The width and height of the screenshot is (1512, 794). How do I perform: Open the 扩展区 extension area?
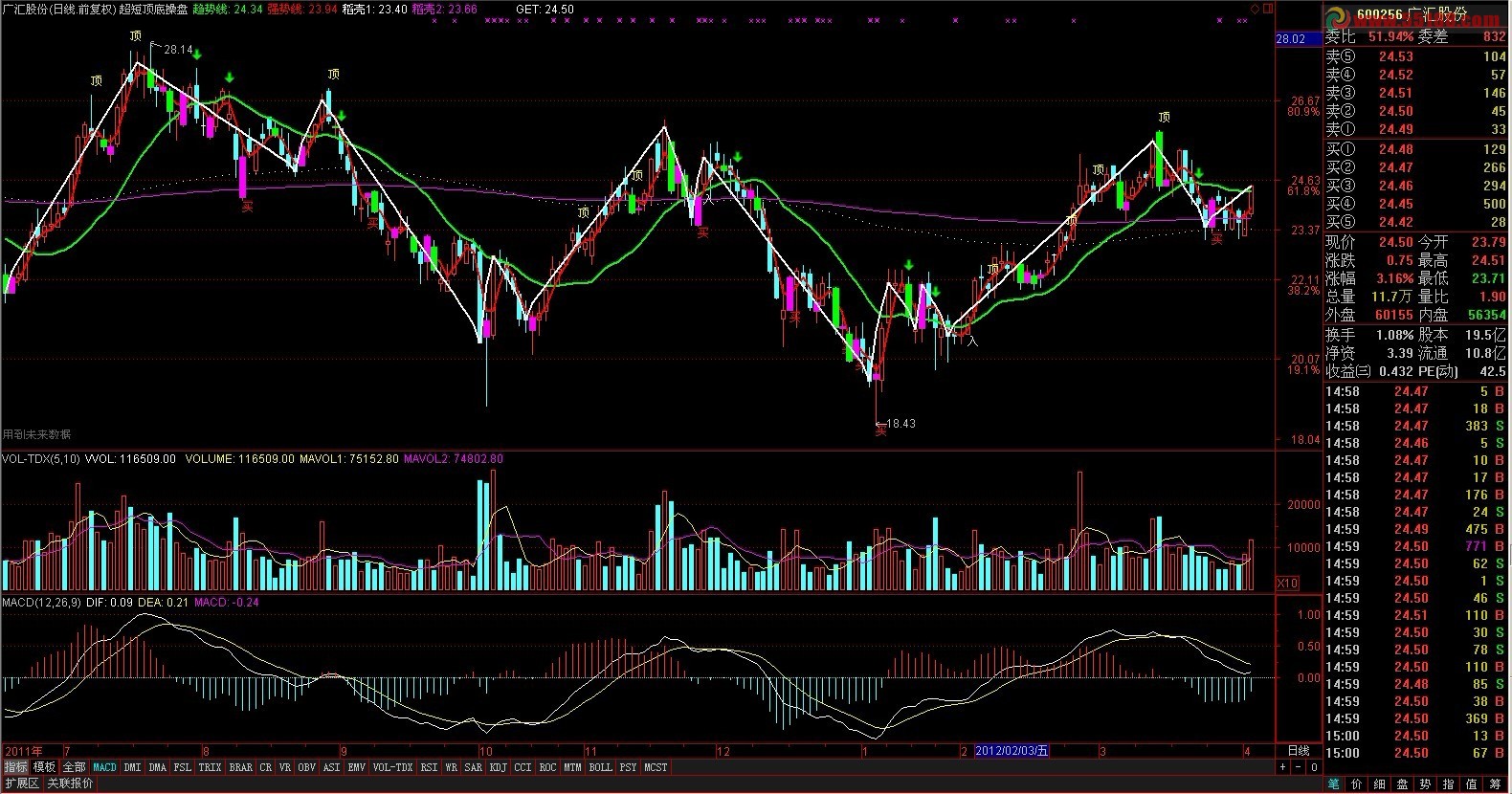[22, 783]
